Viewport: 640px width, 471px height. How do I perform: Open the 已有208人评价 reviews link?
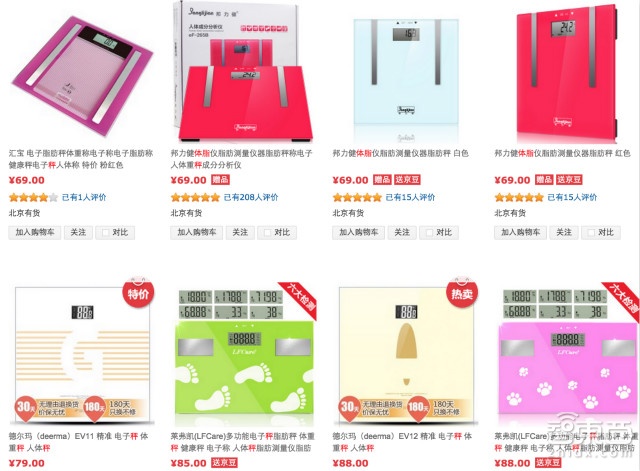click(251, 198)
